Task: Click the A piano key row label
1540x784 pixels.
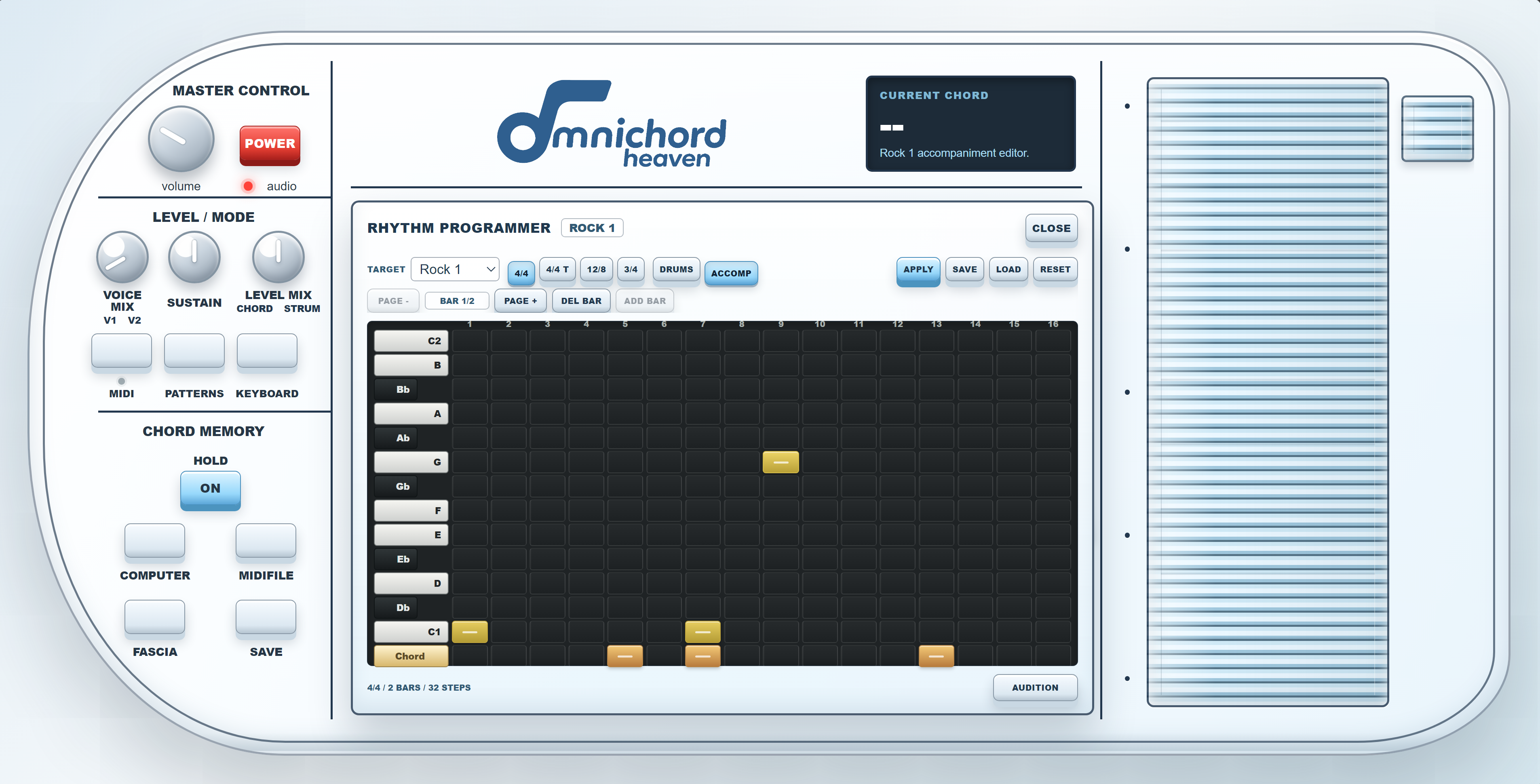Action: tap(411, 413)
